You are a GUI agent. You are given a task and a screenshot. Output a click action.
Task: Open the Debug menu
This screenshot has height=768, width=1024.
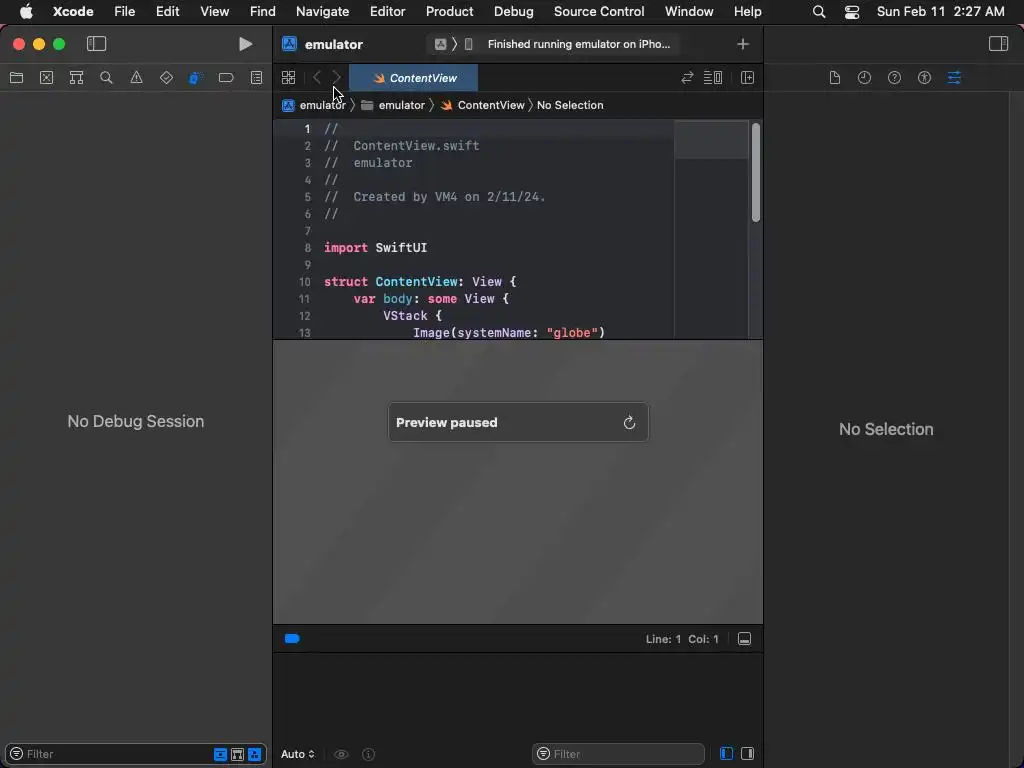point(513,11)
